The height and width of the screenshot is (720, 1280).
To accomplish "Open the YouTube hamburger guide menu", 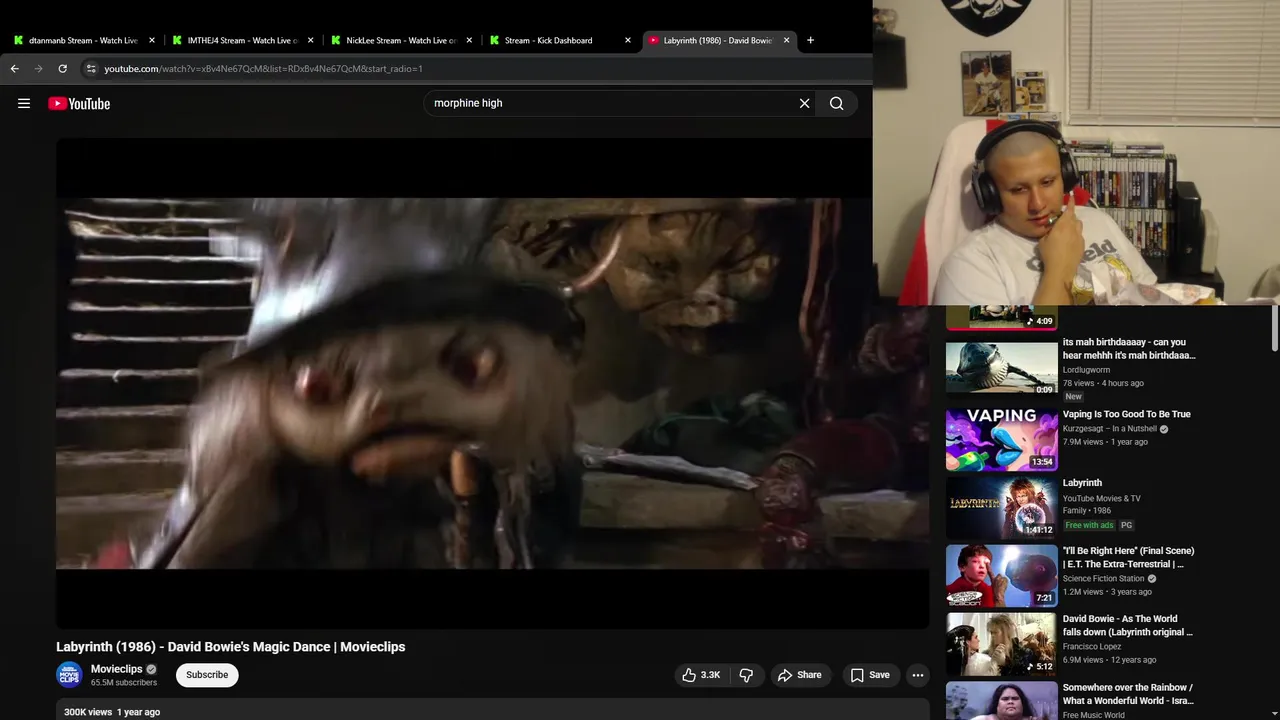I will [24, 103].
